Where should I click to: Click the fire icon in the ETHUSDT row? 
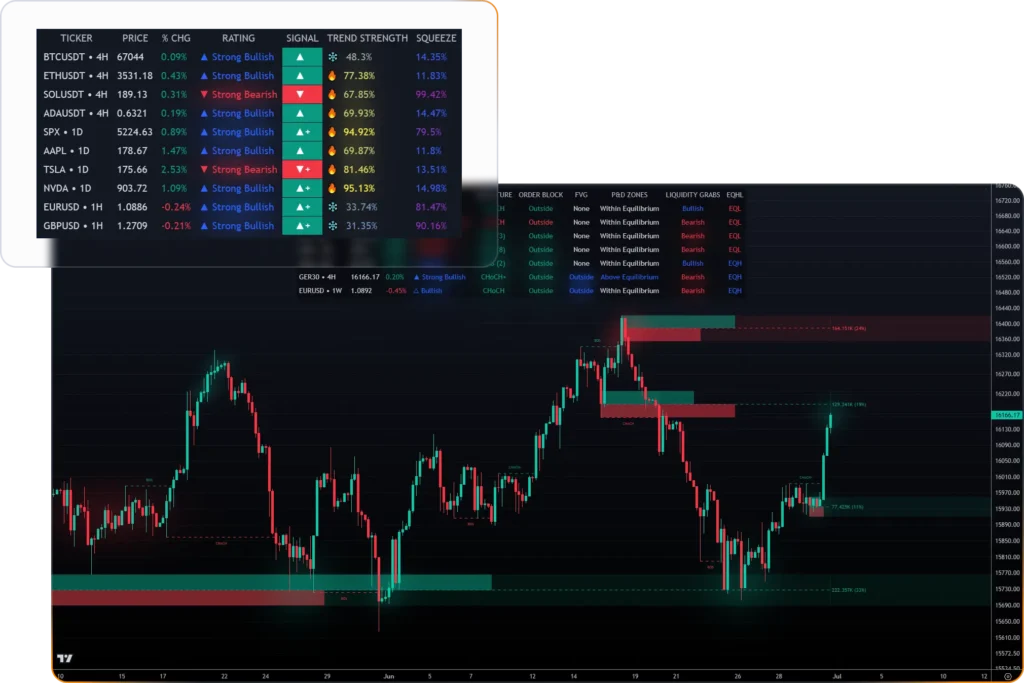coord(333,76)
